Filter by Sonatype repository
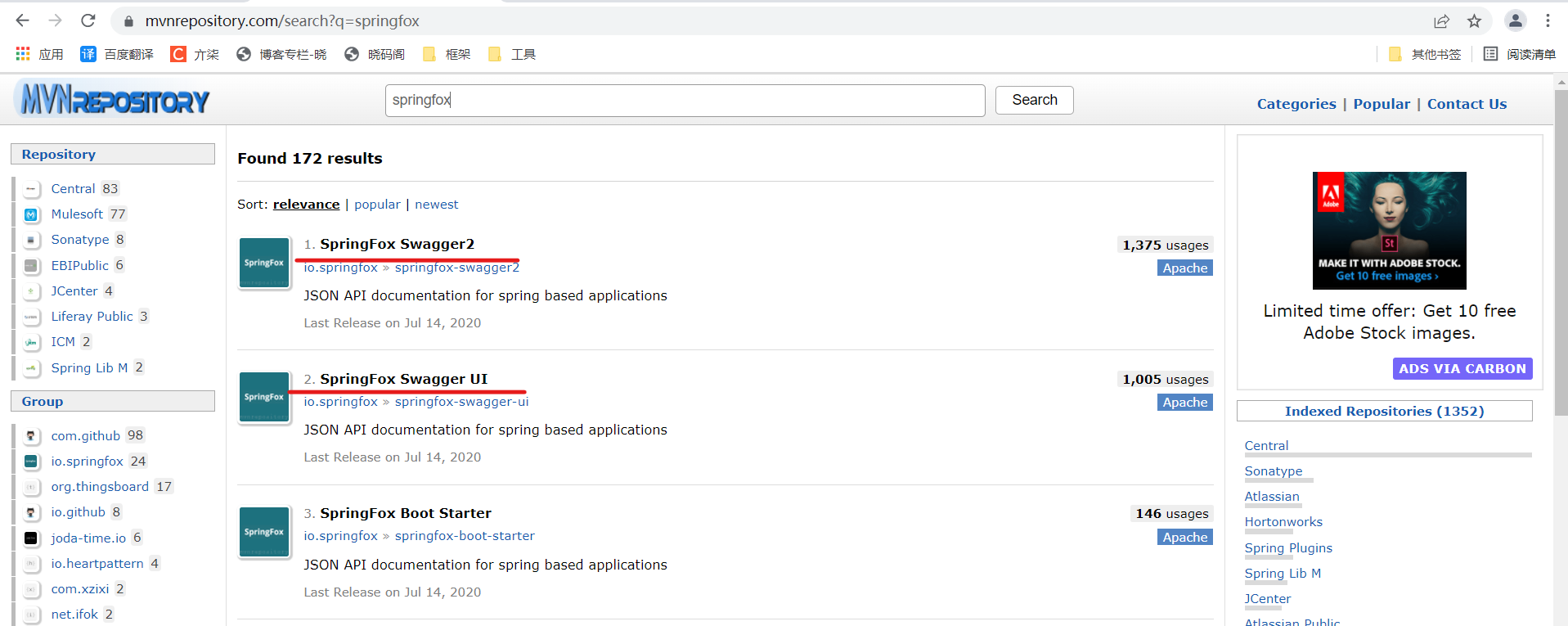 click(x=79, y=240)
